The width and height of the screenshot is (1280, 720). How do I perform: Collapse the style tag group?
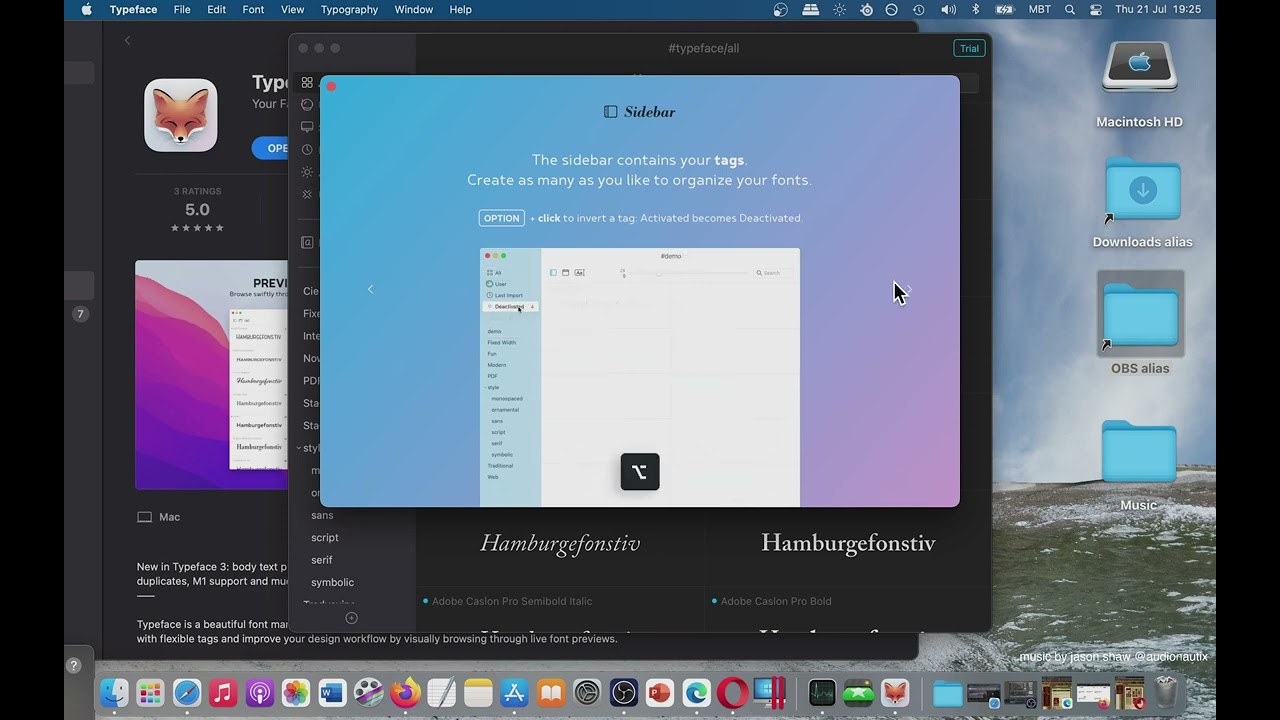click(299, 448)
